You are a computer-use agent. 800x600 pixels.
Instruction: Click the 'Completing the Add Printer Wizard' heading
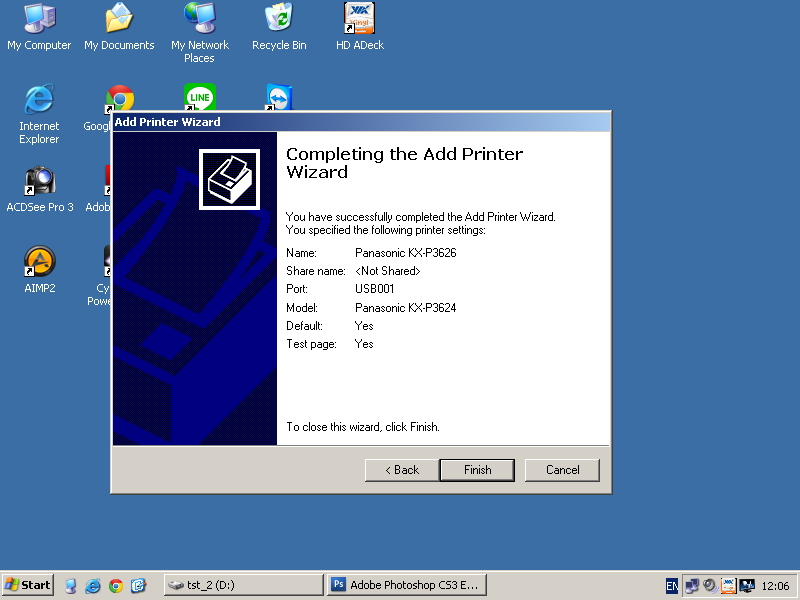coord(405,163)
